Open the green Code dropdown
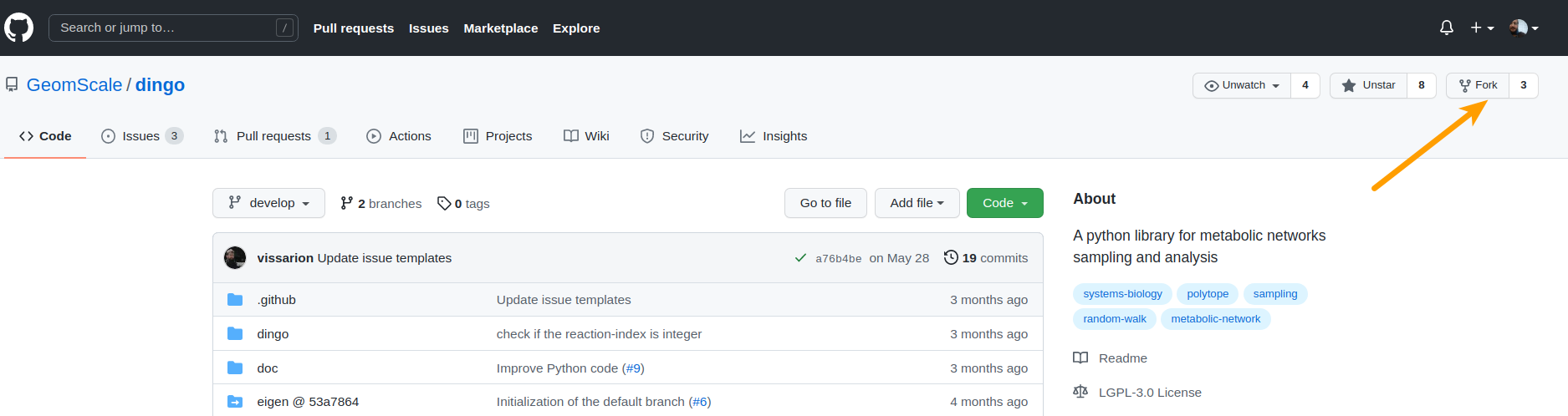1568x416 pixels. pos(1004,203)
